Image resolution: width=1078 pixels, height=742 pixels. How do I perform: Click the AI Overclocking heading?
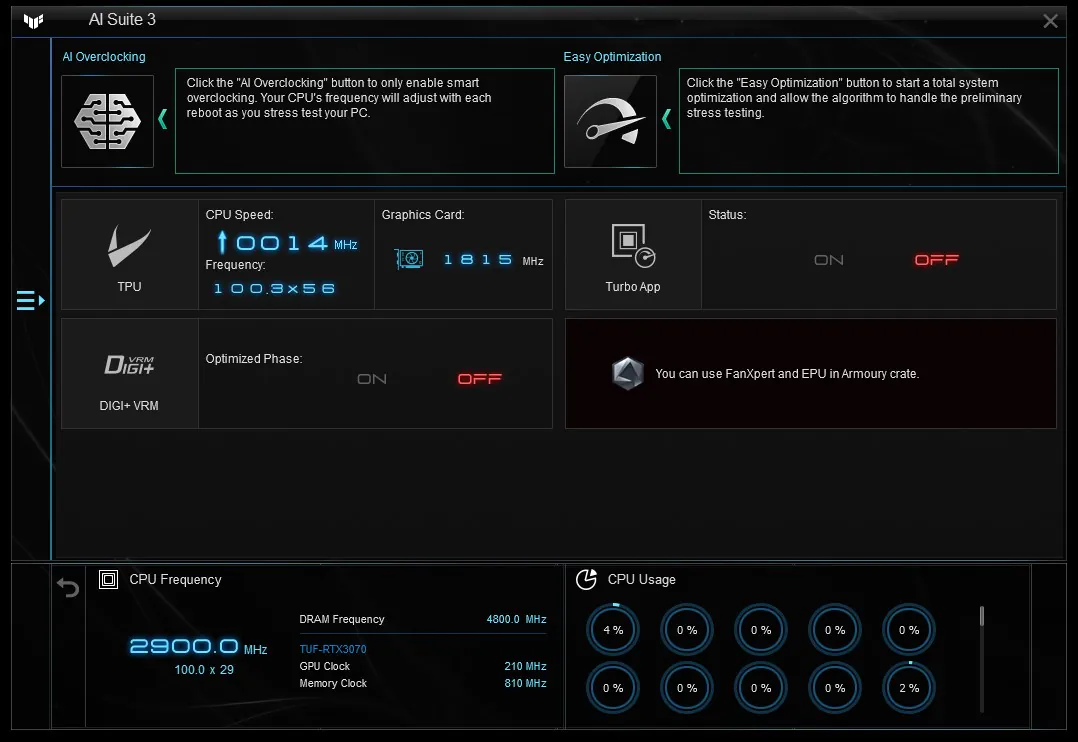(x=104, y=56)
